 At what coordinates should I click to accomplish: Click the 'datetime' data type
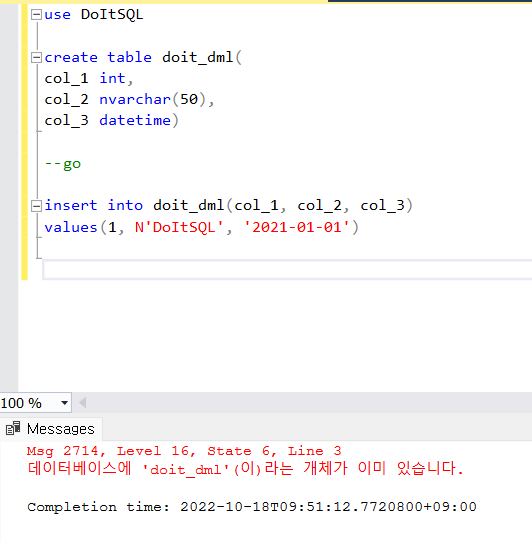click(x=135, y=121)
